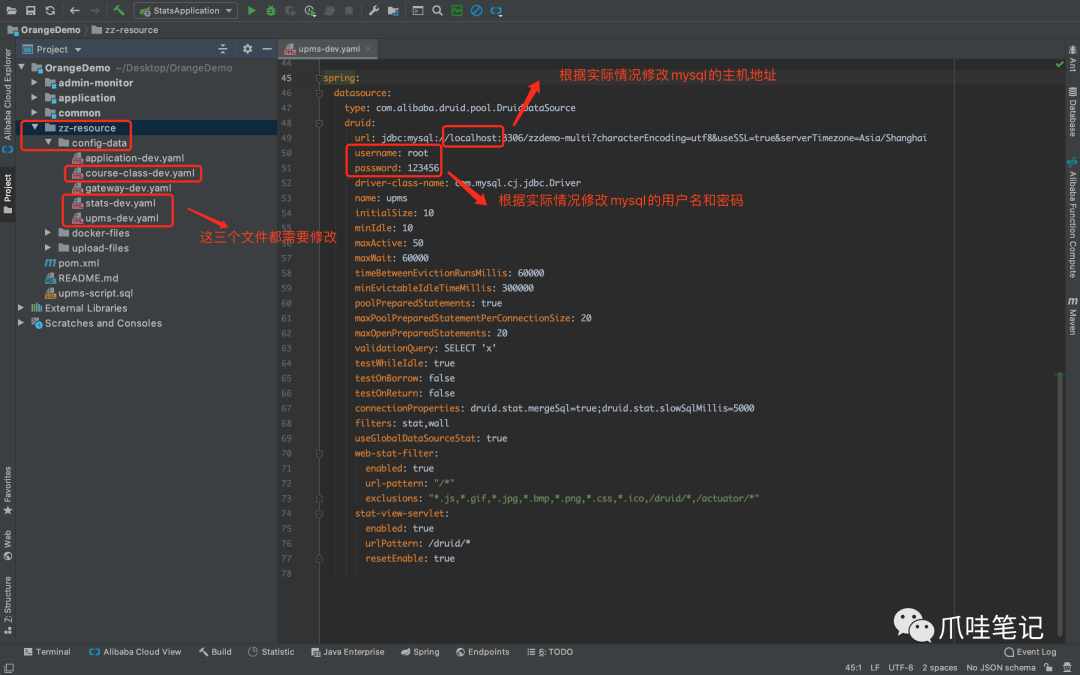Click Run with Coverage icon
The width and height of the screenshot is (1080, 675).
click(290, 10)
